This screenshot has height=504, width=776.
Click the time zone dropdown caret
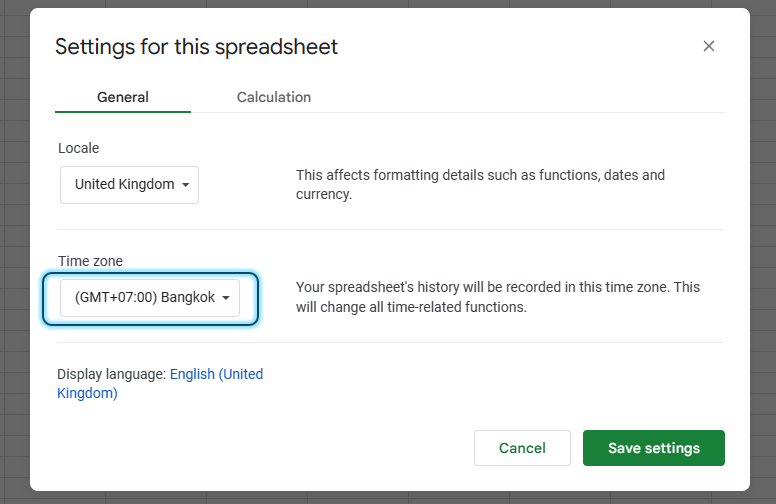tap(227, 298)
